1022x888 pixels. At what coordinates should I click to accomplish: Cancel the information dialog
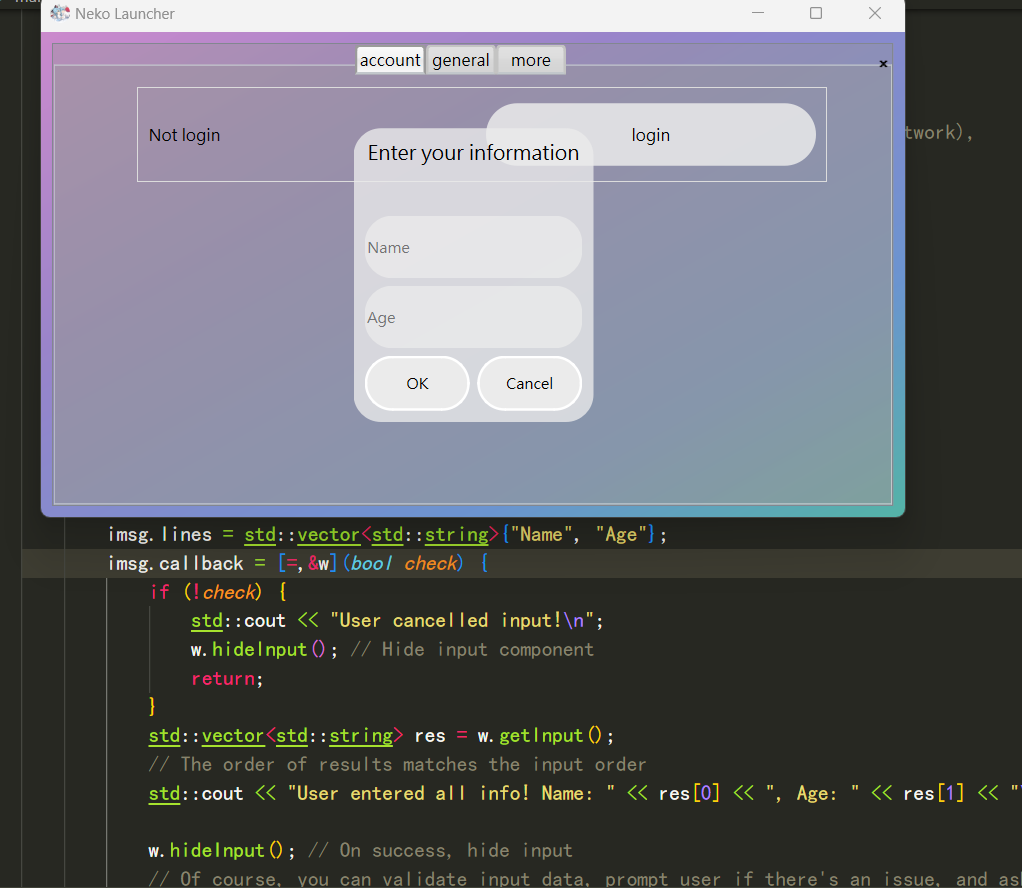[x=529, y=383]
